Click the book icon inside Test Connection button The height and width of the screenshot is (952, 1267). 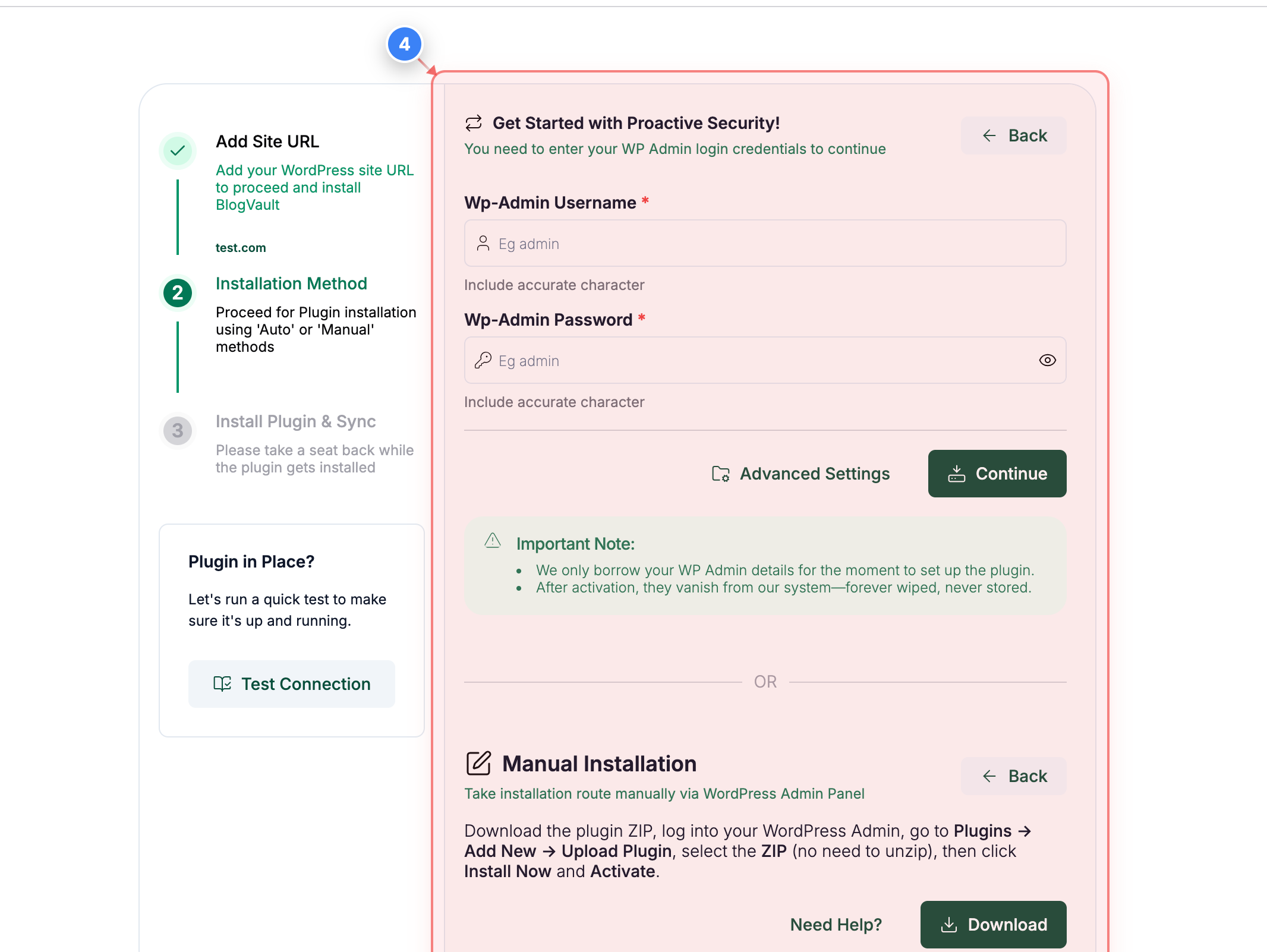pos(222,683)
